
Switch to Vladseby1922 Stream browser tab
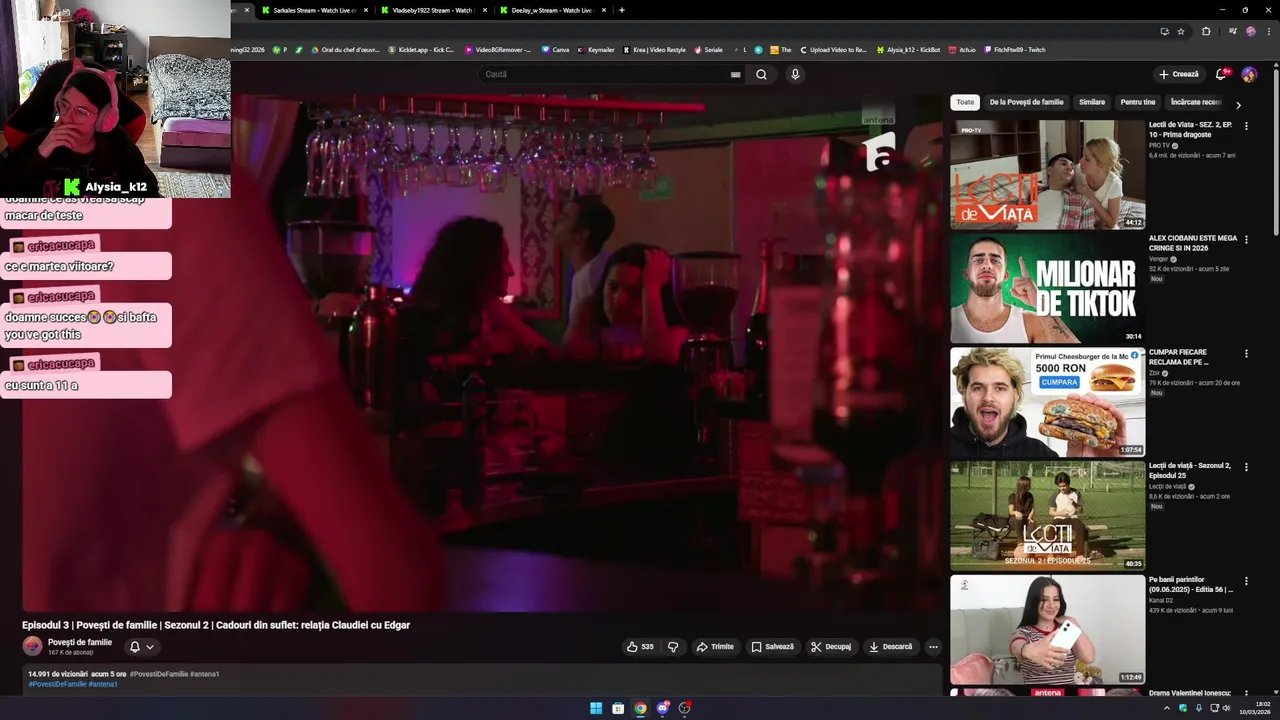click(433, 10)
